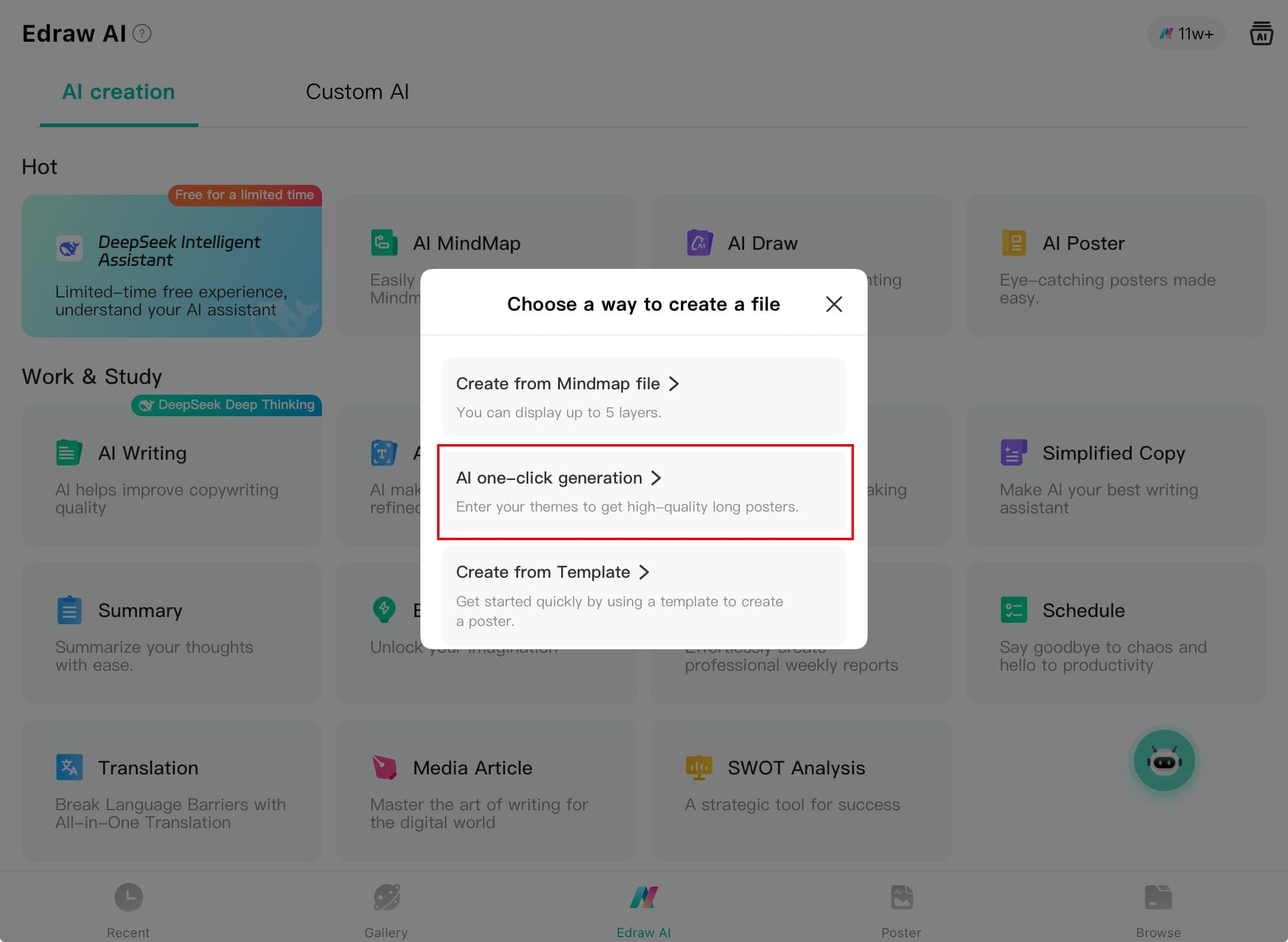Open the AI history box icon
The image size is (1288, 942).
coord(1261,33)
